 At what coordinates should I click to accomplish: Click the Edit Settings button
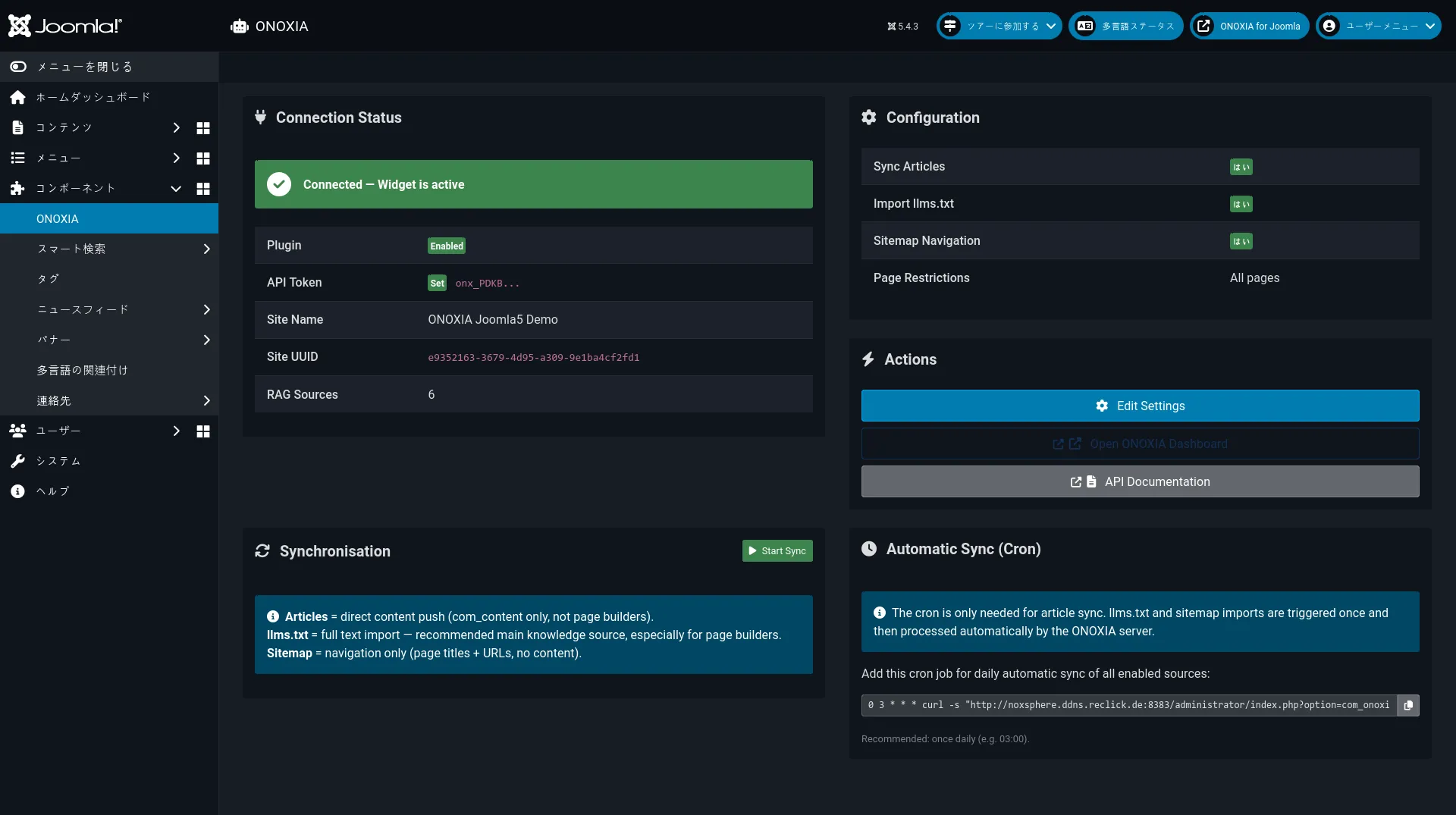pyautogui.click(x=1140, y=406)
